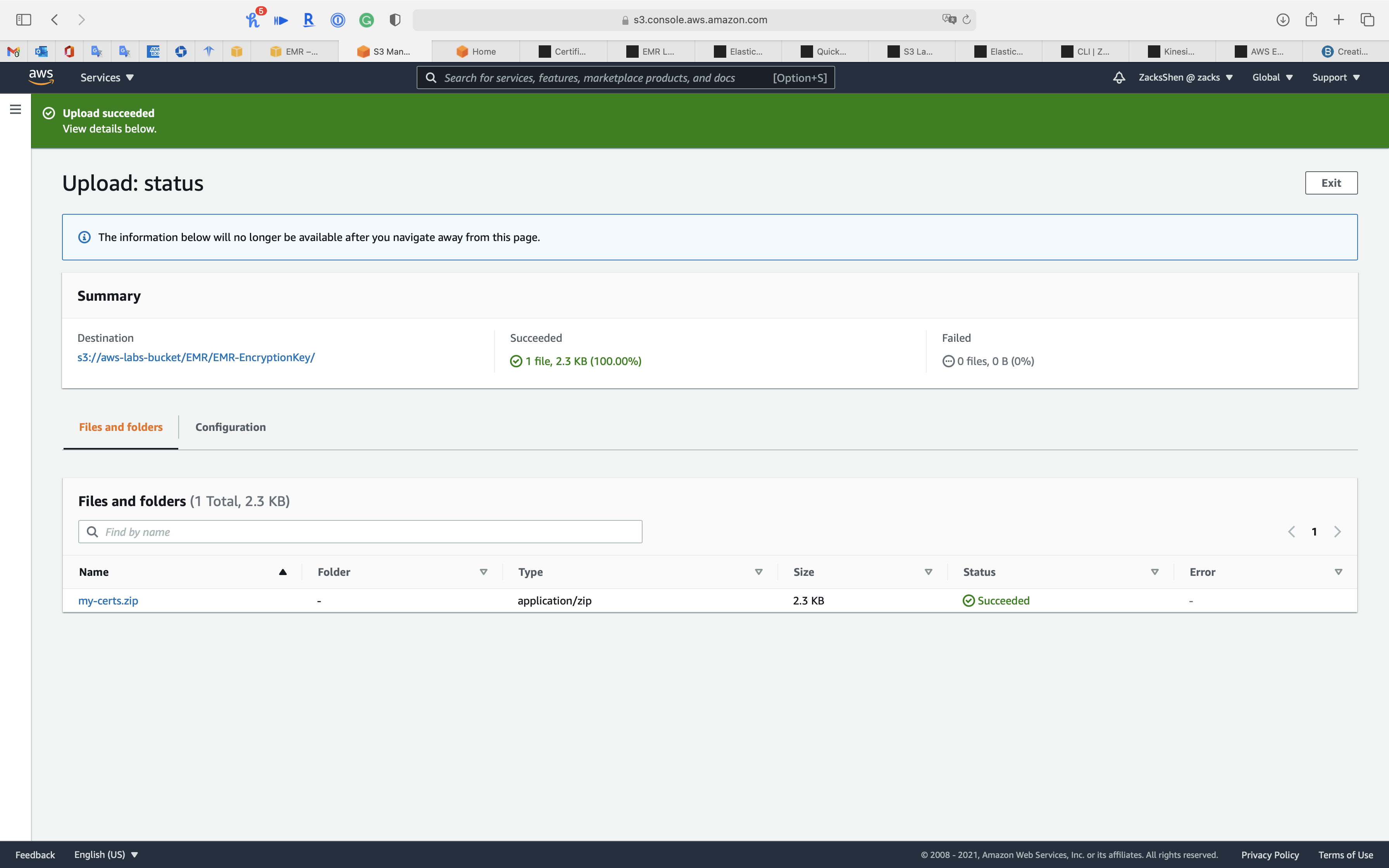Open the my-certs.zip file link
Viewport: 1389px width, 868px height.
pos(108,601)
